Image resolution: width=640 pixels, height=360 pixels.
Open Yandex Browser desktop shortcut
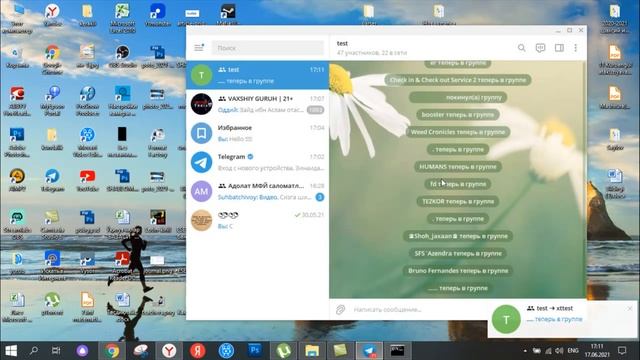pyautogui.click(x=52, y=16)
